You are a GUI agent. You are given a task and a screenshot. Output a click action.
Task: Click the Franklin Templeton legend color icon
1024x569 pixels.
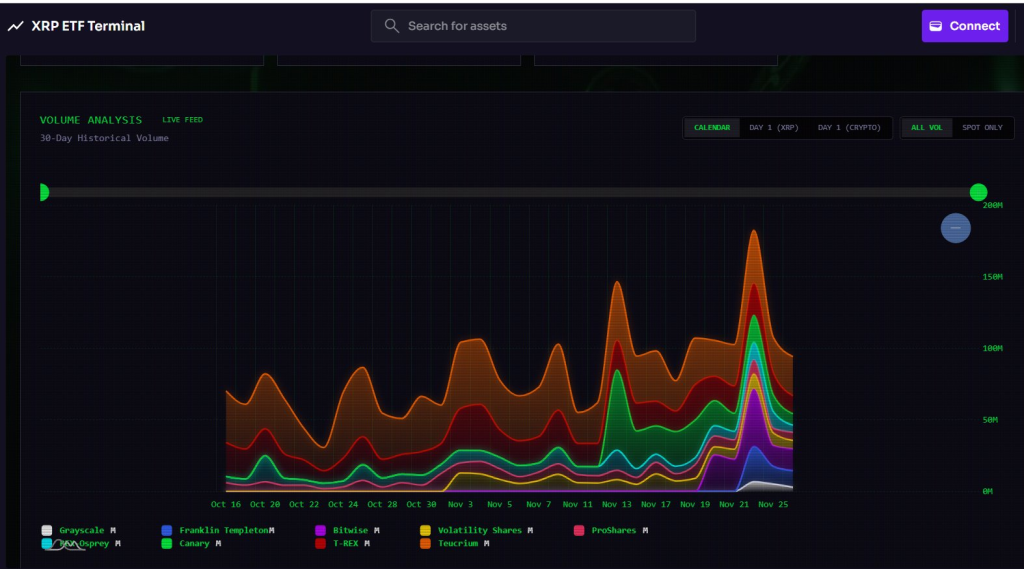pyautogui.click(x=167, y=530)
